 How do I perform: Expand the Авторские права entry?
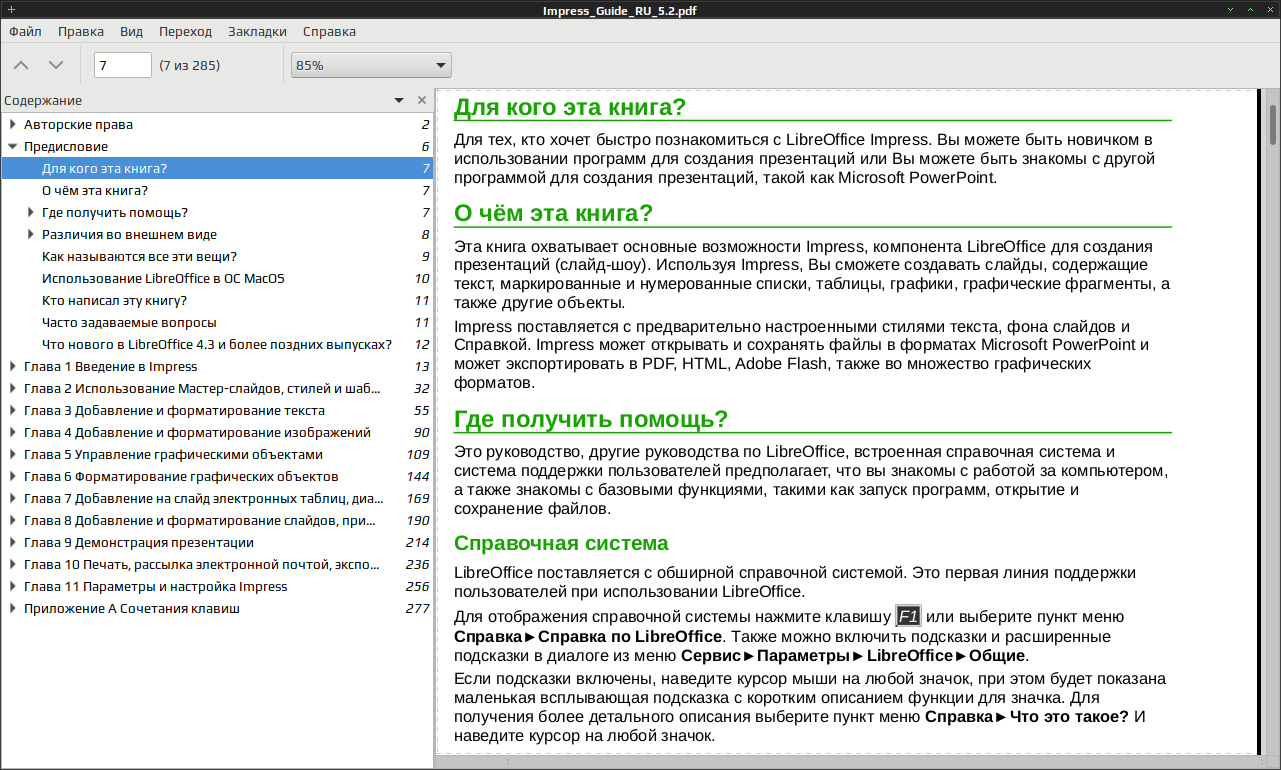click(x=13, y=124)
